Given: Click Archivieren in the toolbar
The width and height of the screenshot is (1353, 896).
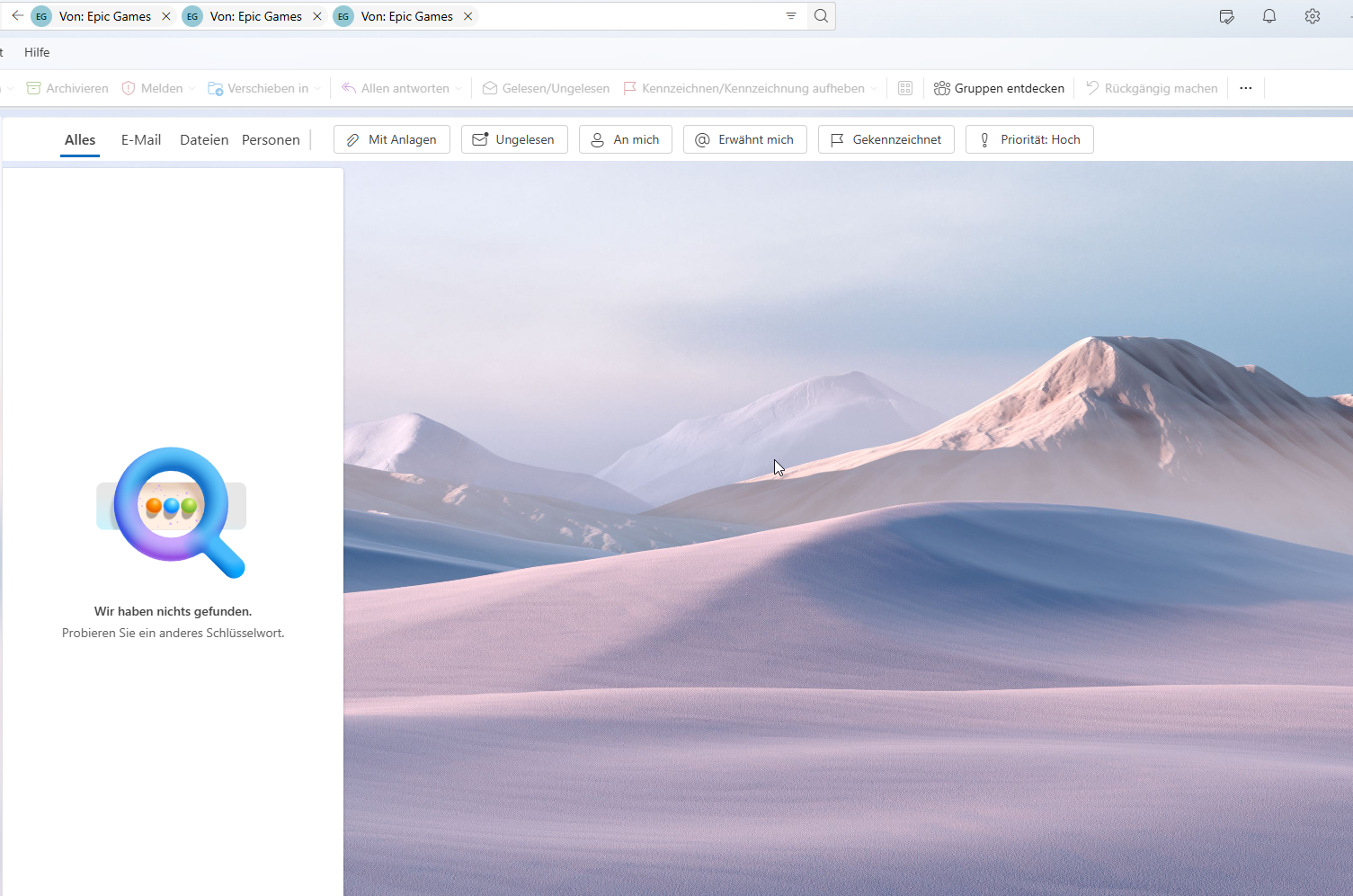Looking at the screenshot, I should pos(67,88).
